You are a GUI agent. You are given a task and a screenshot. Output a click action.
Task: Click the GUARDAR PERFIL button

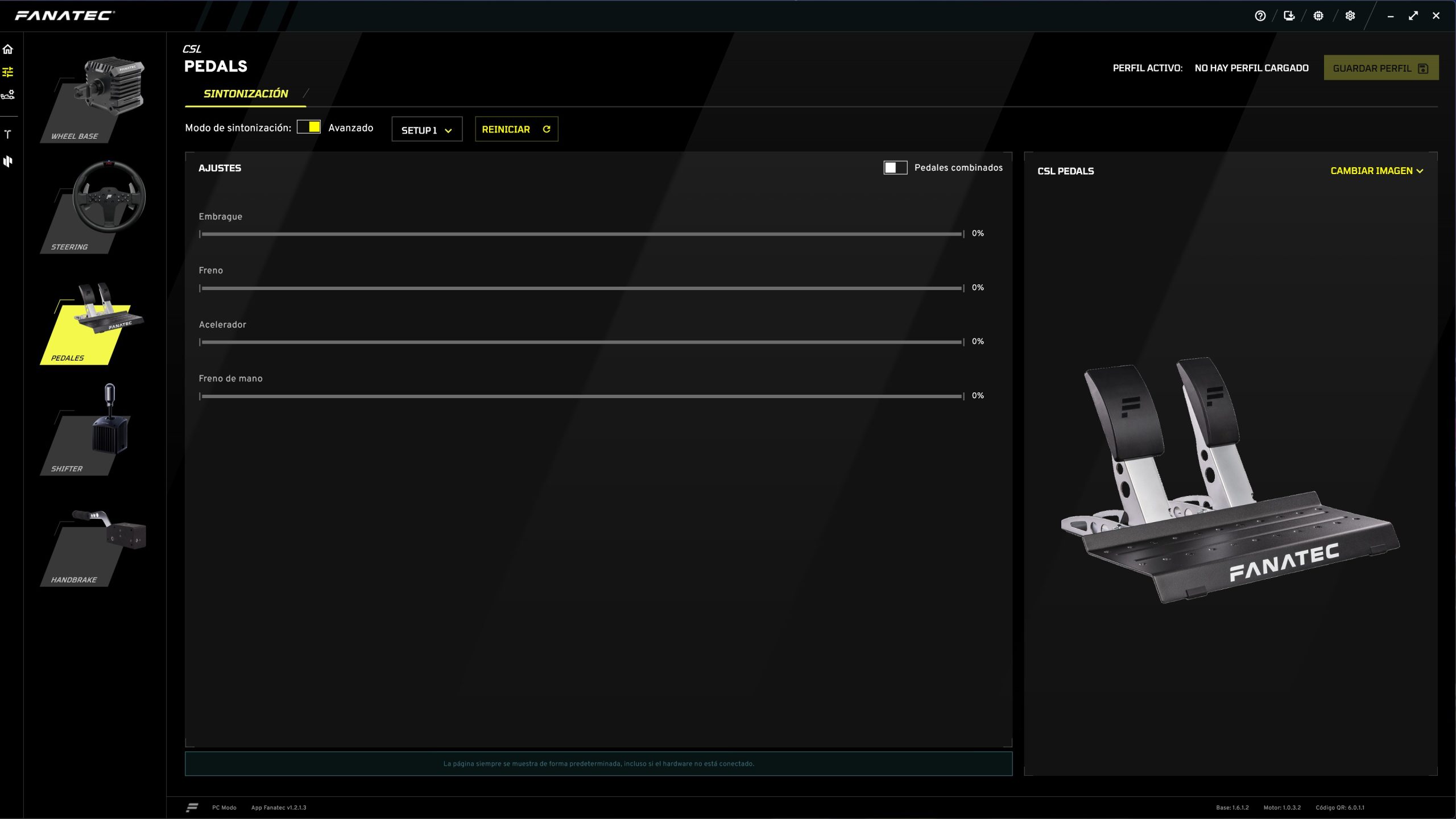1380,68
